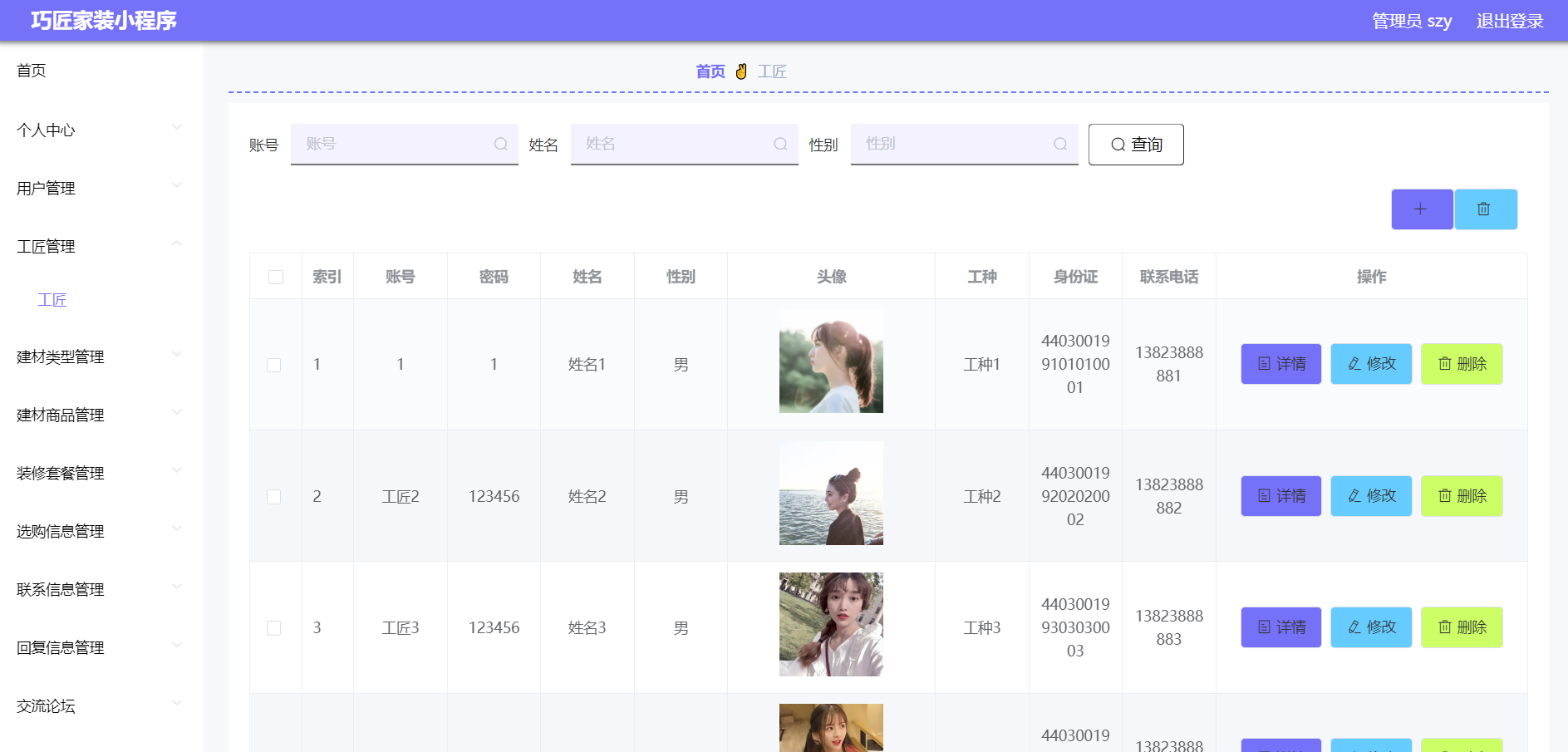Image resolution: width=1568 pixels, height=752 pixels.
Task: Click the plus icon to add craftsman
Action: [1422, 209]
